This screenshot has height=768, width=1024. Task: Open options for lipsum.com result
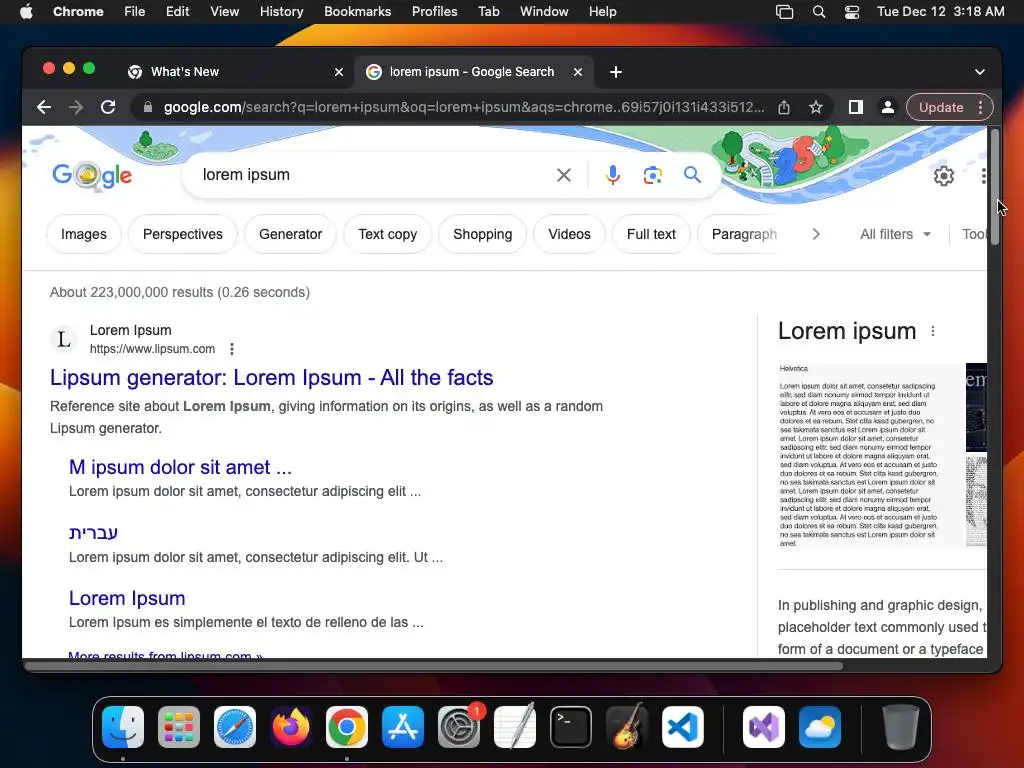(232, 349)
